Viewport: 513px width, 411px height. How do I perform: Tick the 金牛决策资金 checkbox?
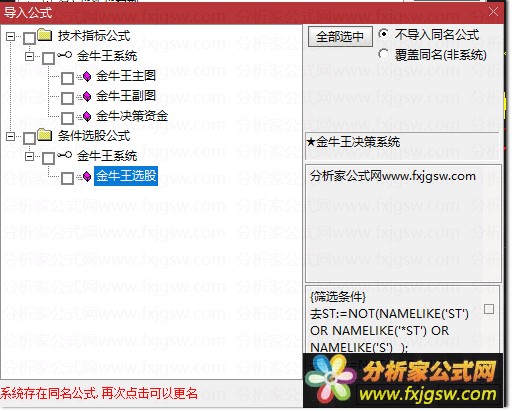[68, 118]
